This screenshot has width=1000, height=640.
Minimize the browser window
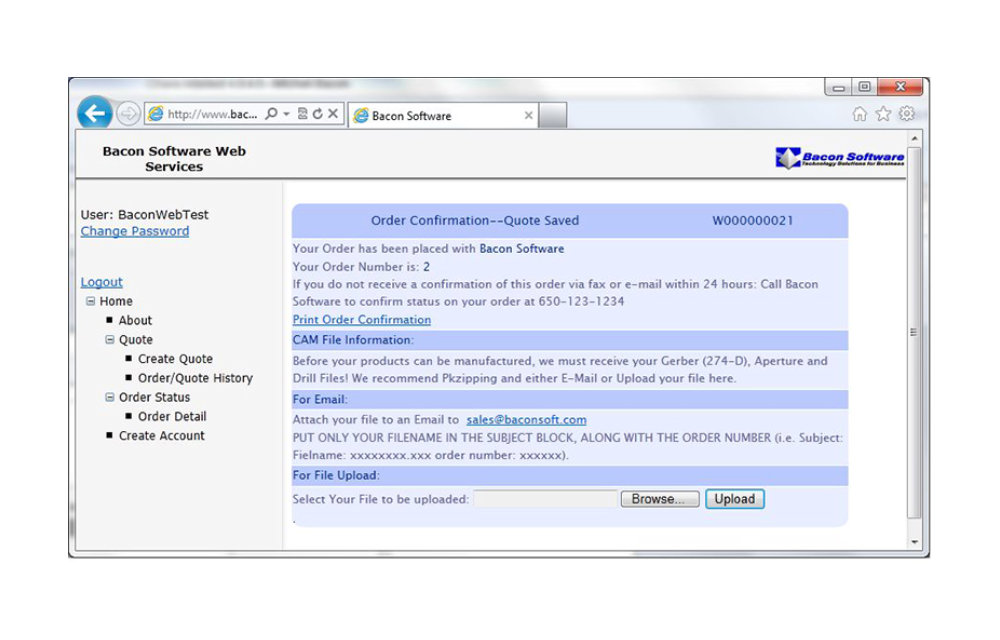pos(838,87)
